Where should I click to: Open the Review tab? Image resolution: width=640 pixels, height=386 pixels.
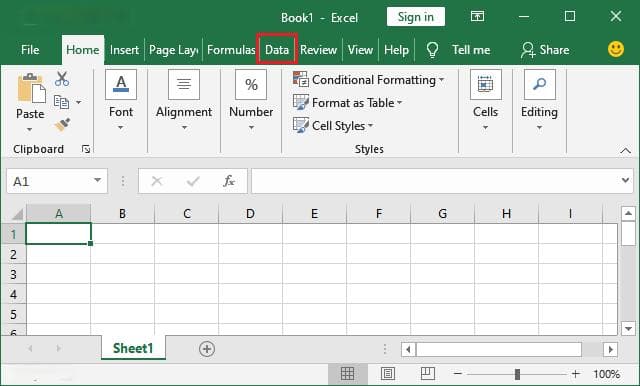tap(318, 50)
